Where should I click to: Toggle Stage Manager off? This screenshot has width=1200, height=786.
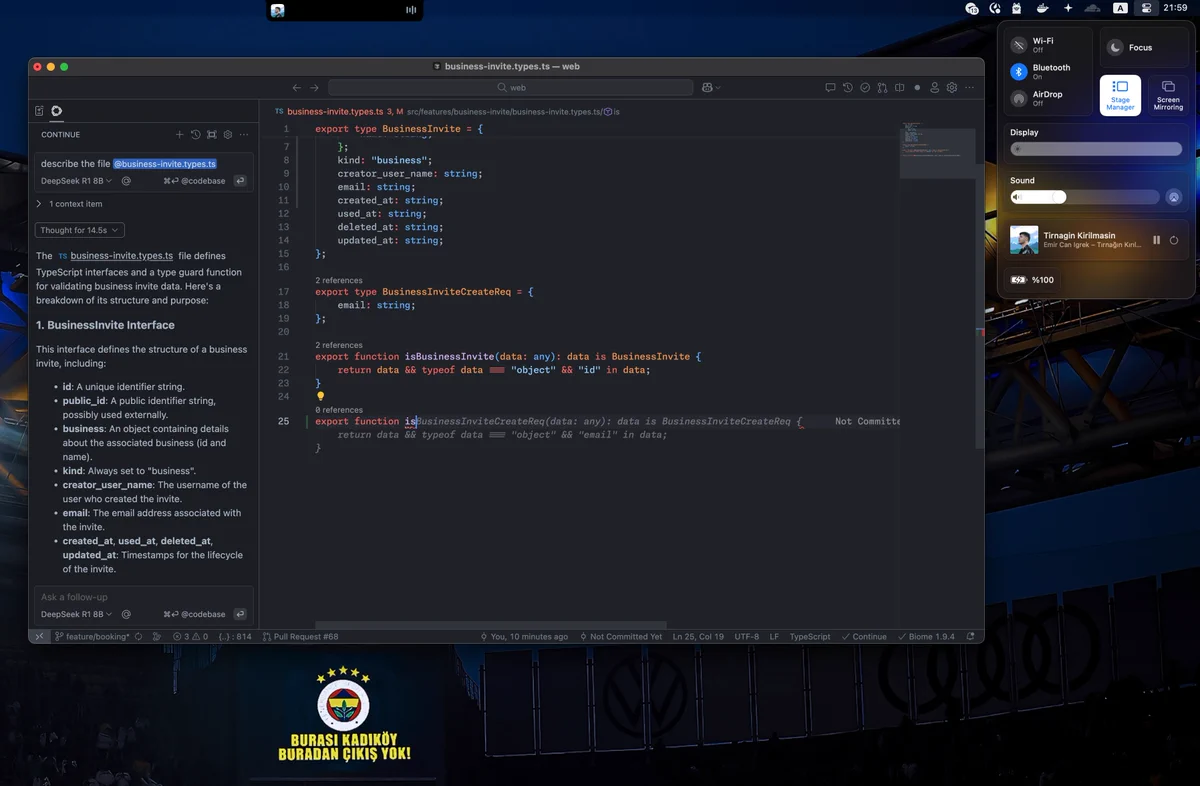[1120, 95]
